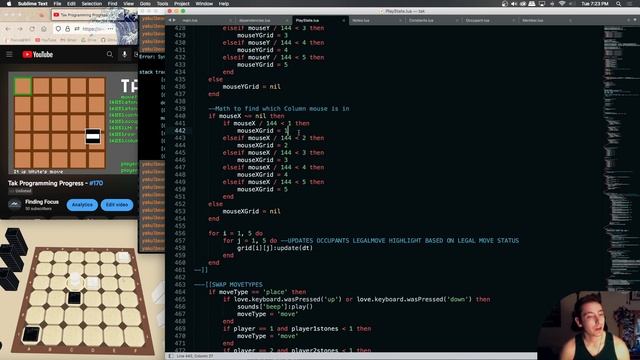The height and width of the screenshot is (360, 640).
Task: Reload the browser page
Action: point(32,29)
